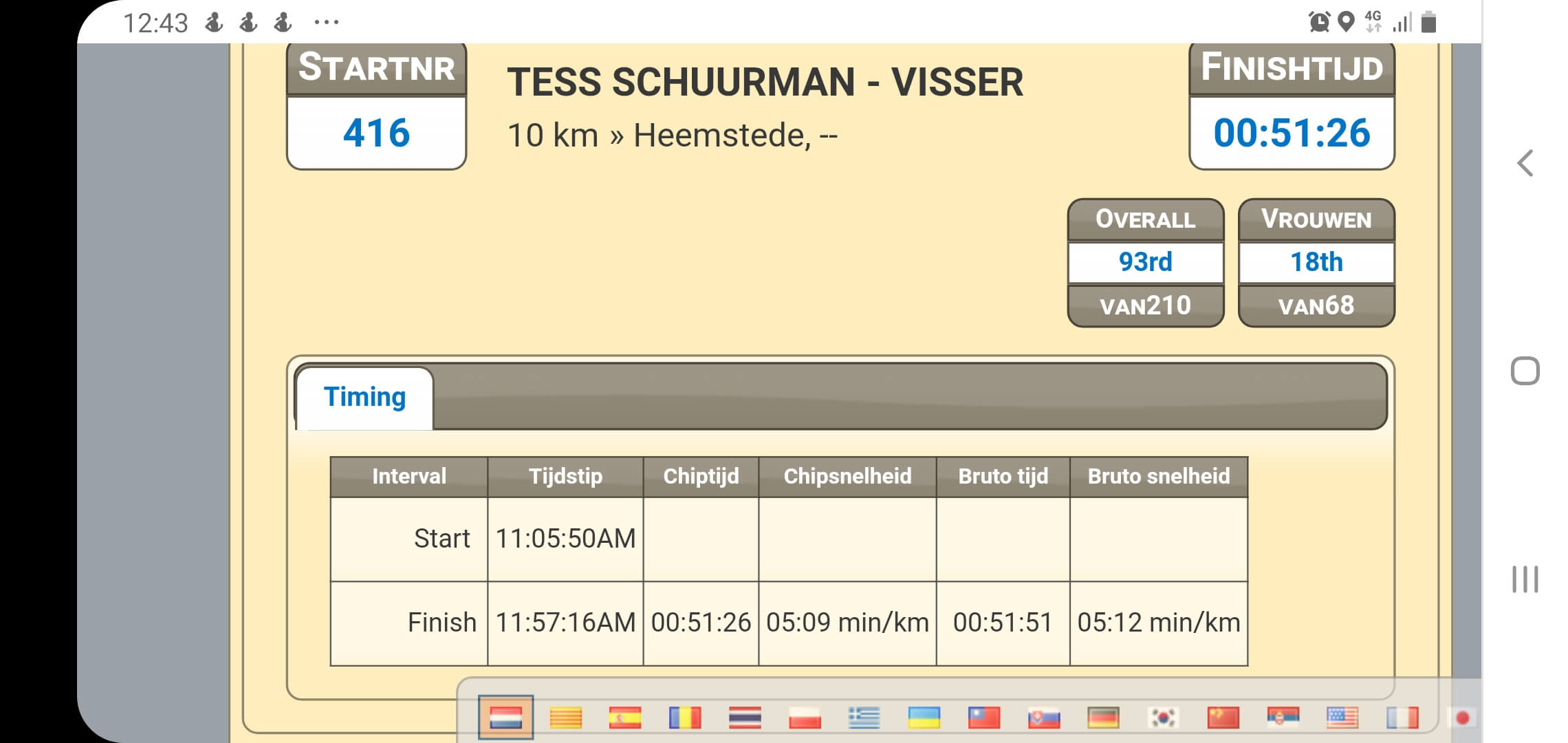Viewport: 1568px width, 743px height.
Task: Choose the South Korean flag language
Action: (x=1163, y=718)
